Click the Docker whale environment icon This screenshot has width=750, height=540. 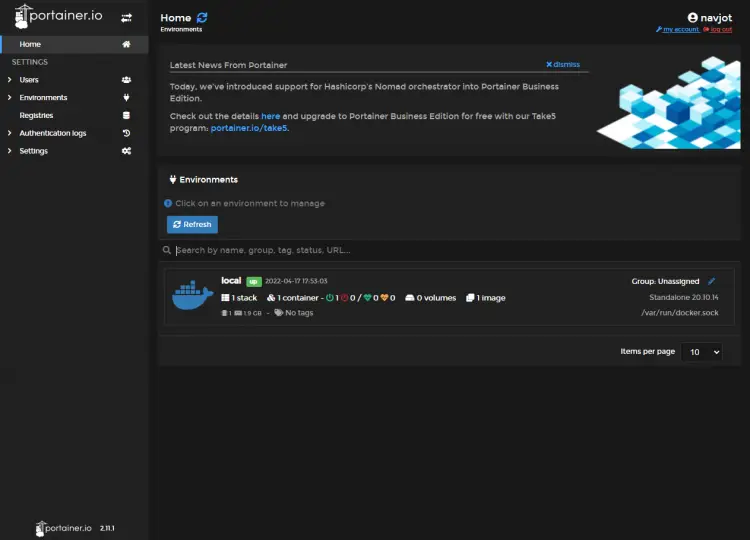pos(192,296)
